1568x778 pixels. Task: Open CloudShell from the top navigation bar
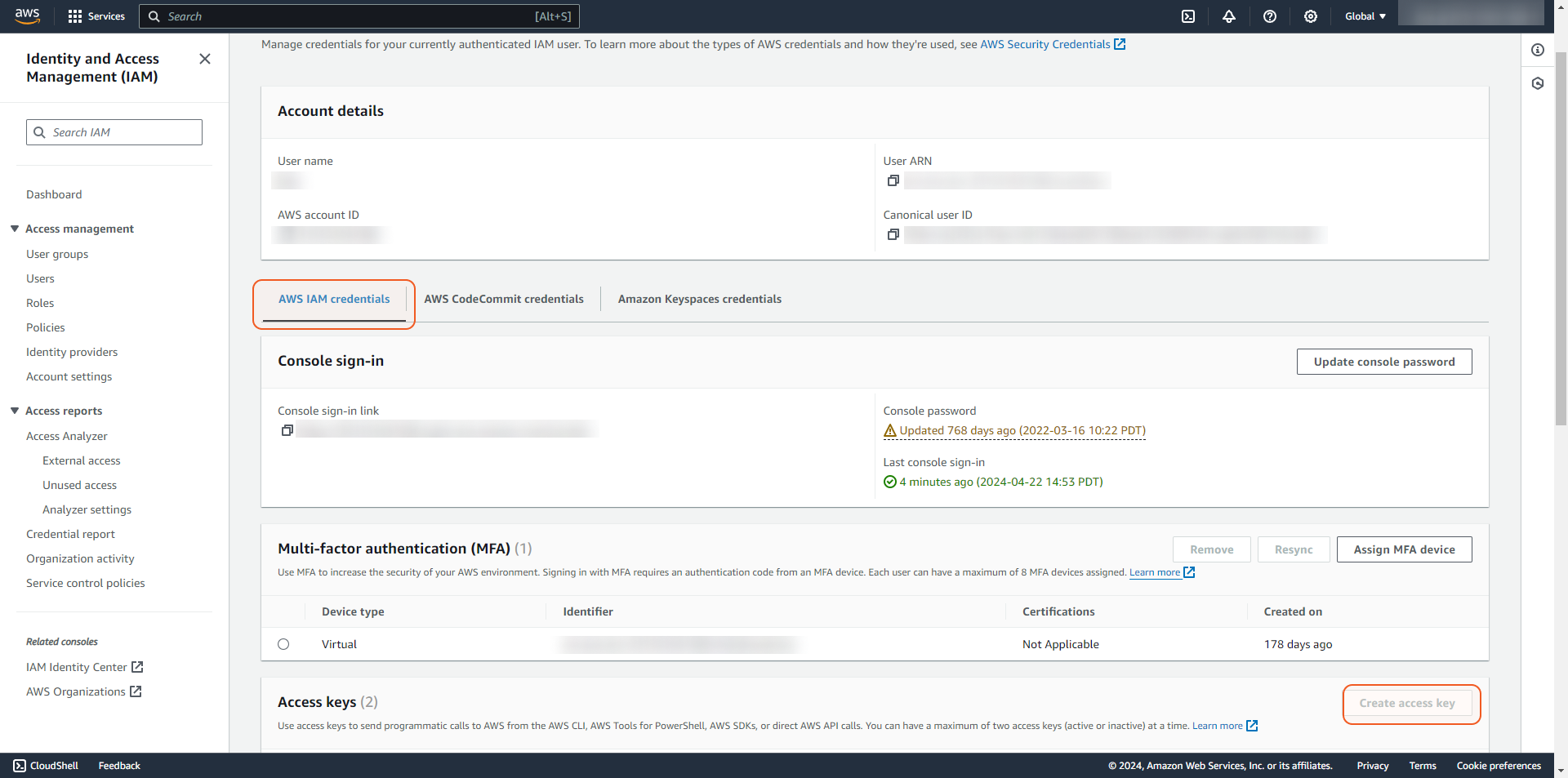tap(1188, 16)
